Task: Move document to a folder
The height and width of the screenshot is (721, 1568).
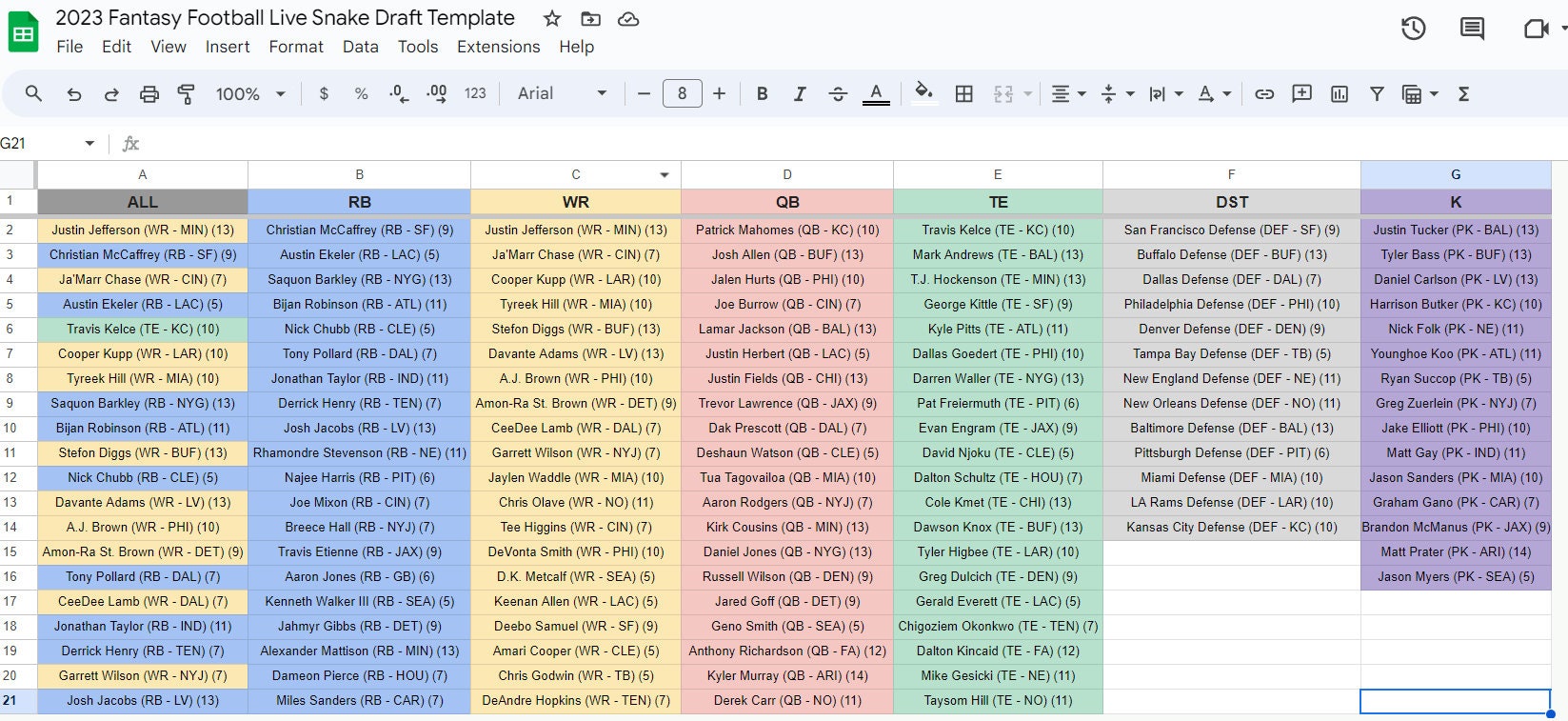Action: coord(590,19)
